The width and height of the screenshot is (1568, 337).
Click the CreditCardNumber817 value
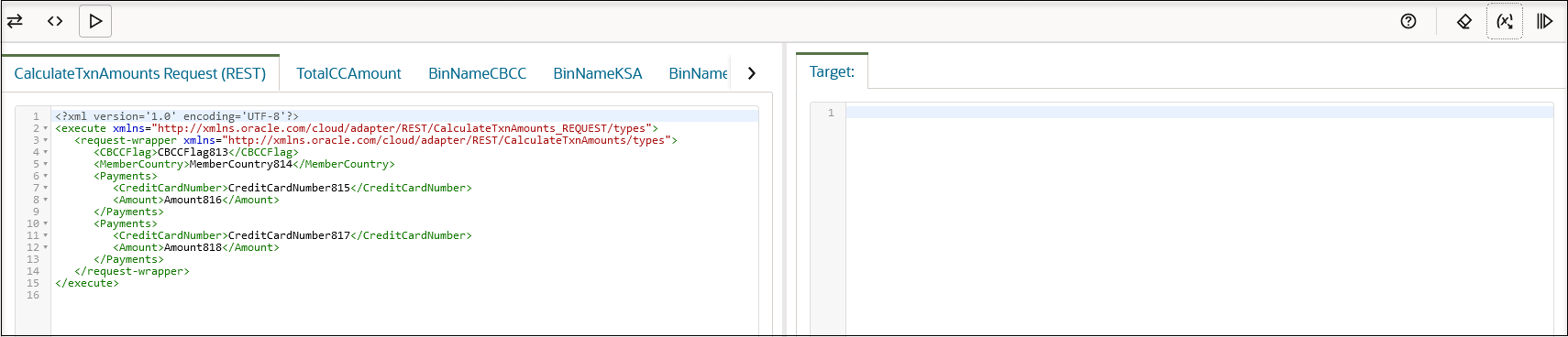(x=289, y=235)
